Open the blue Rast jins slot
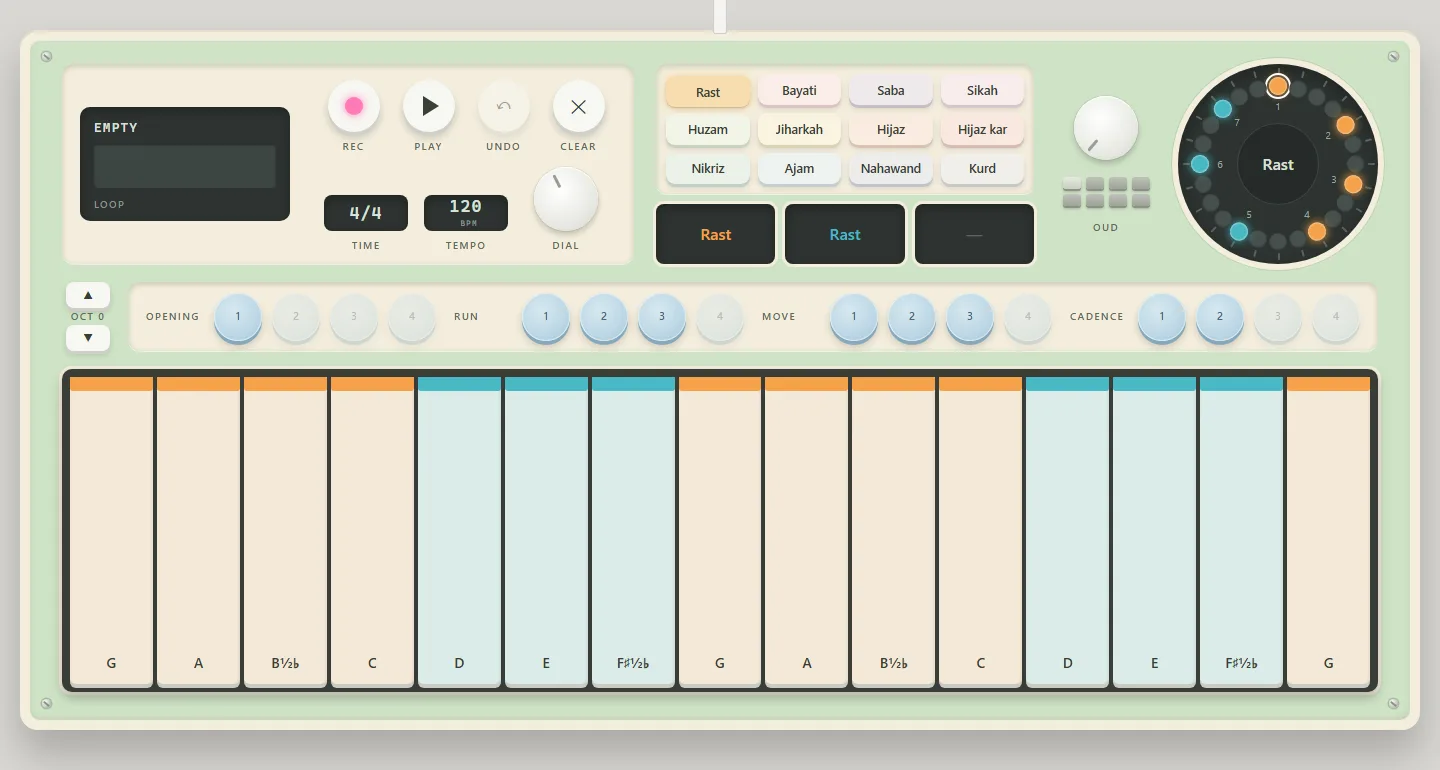The image size is (1440, 770). [x=845, y=235]
